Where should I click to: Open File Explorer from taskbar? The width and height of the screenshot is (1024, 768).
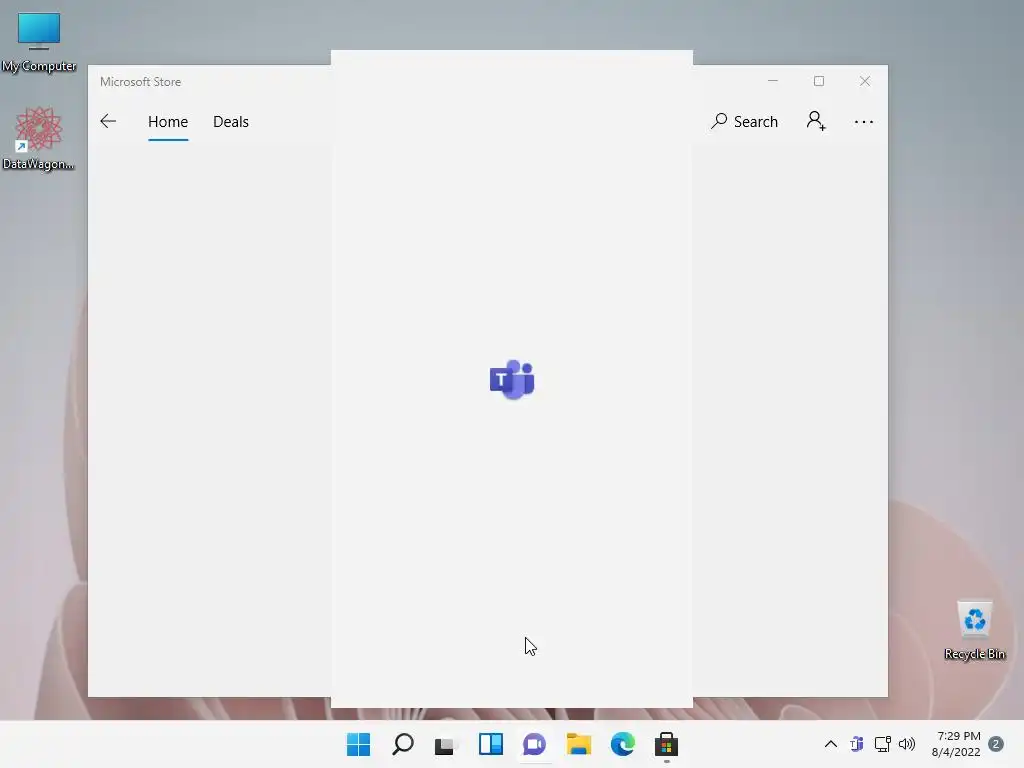point(579,744)
